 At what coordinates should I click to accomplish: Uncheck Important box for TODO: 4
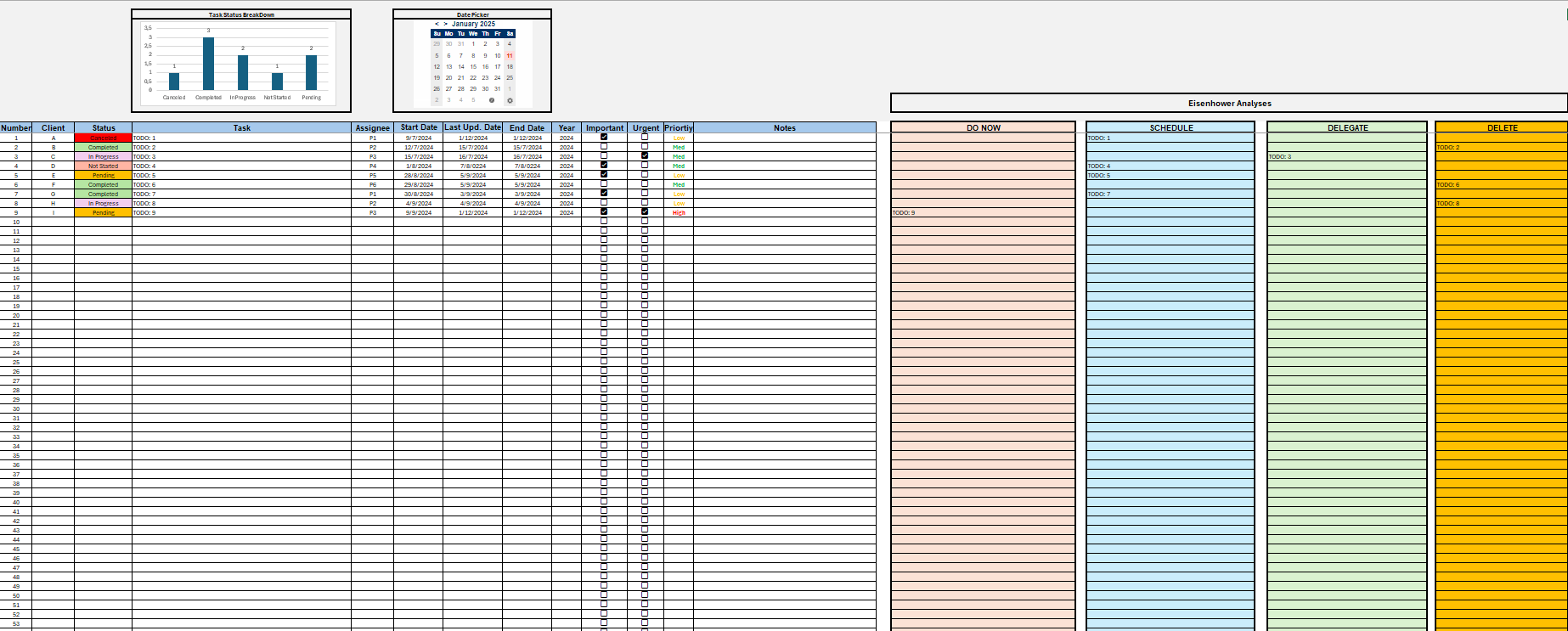point(604,165)
